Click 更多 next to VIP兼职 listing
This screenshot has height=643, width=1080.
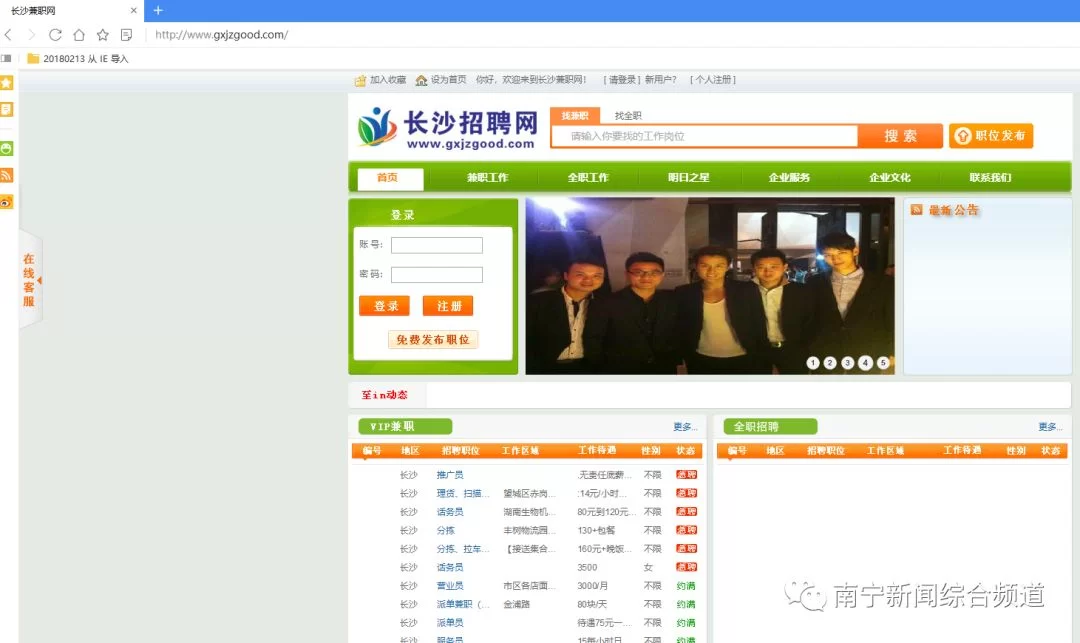coord(684,426)
